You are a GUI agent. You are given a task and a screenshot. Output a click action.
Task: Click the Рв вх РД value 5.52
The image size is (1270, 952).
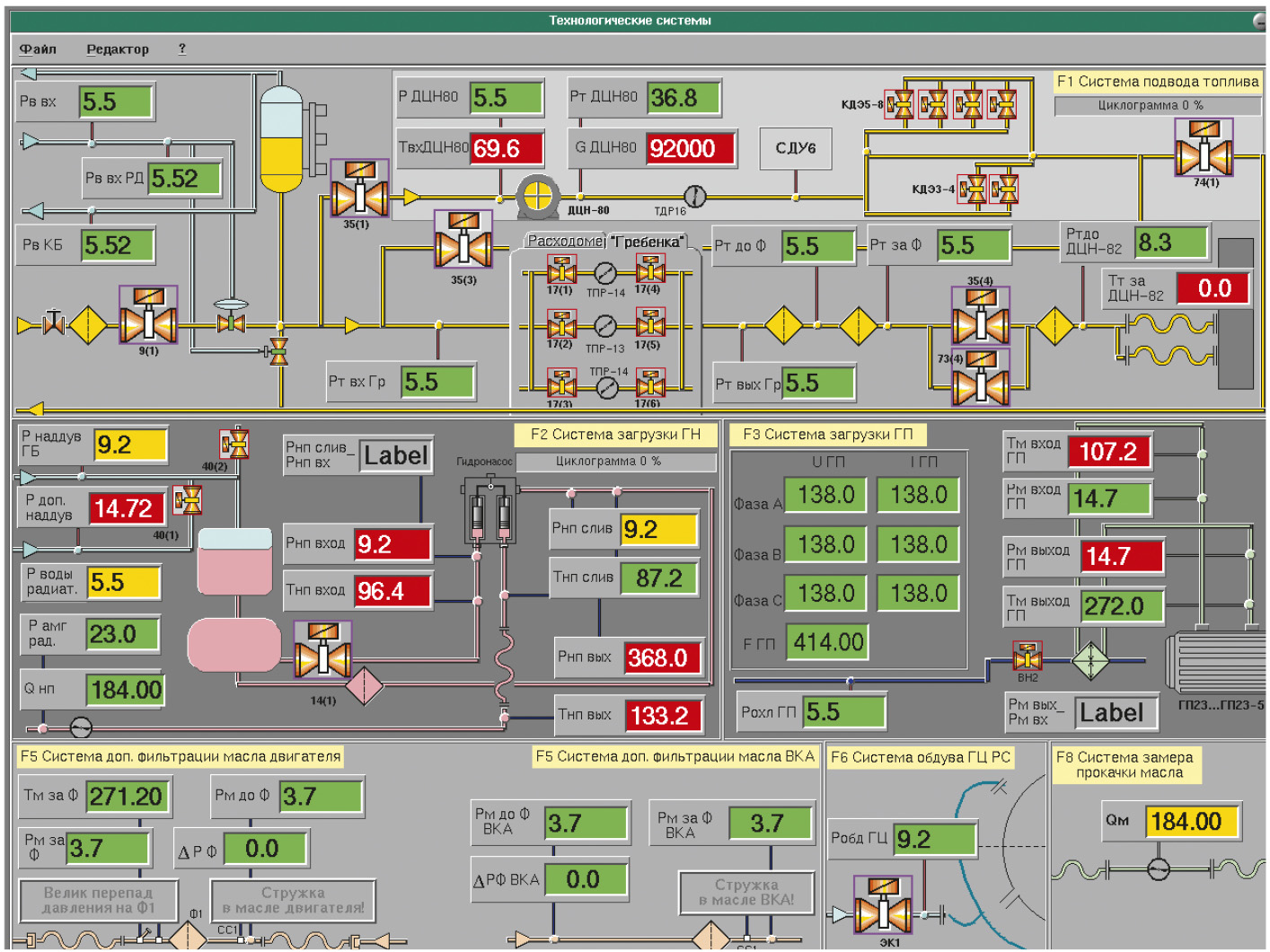click(x=183, y=178)
